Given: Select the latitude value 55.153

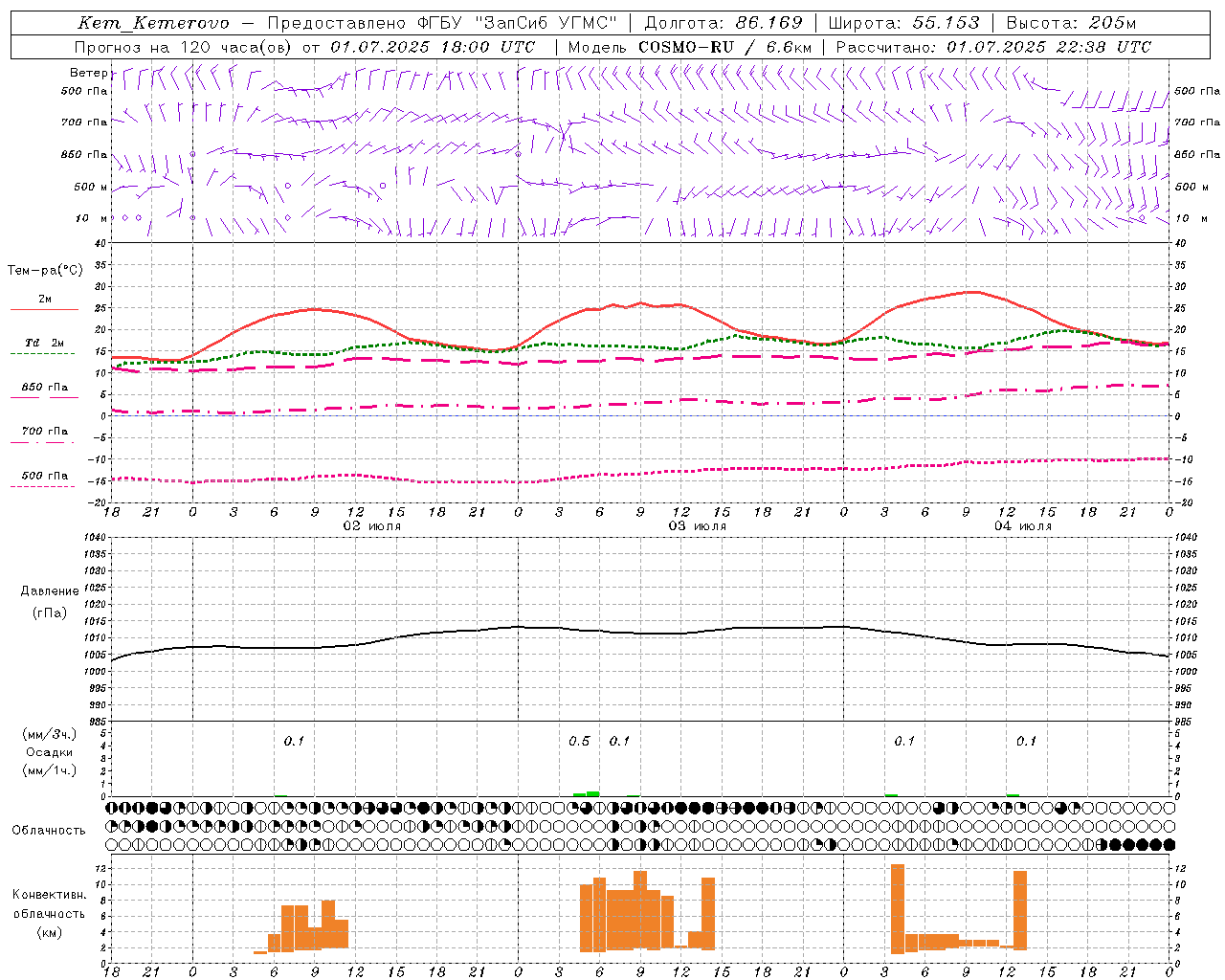Looking at the screenshot, I should [946, 23].
